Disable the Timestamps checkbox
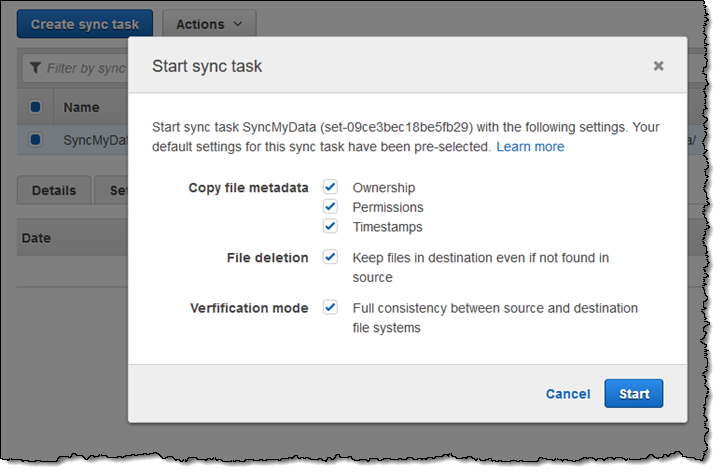Viewport: 720px width, 472px height. click(330, 226)
